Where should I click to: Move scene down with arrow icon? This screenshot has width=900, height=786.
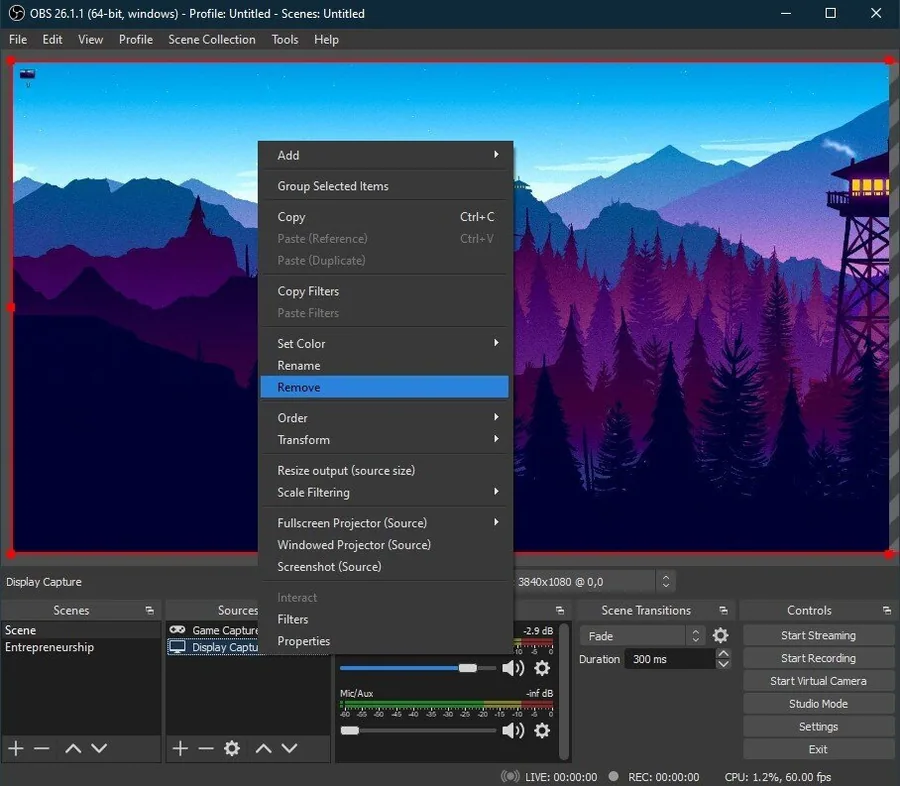tap(99, 748)
